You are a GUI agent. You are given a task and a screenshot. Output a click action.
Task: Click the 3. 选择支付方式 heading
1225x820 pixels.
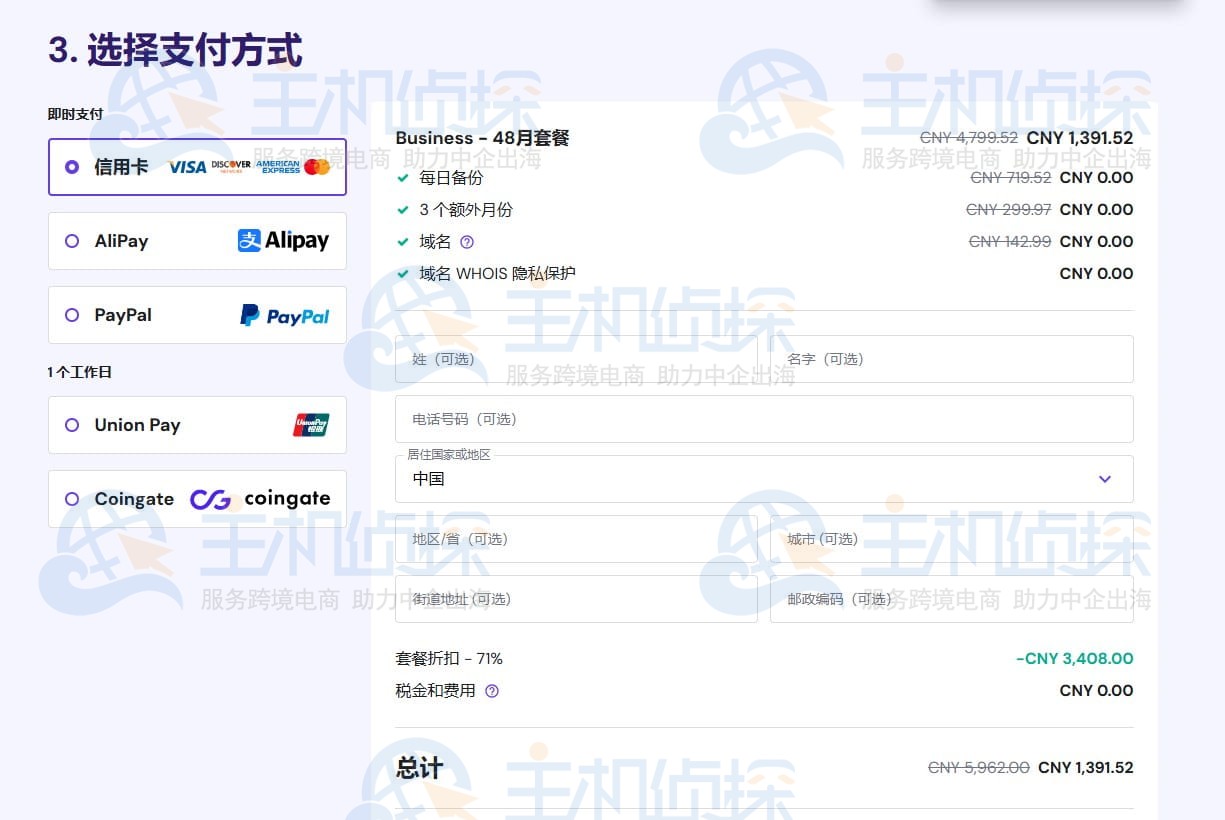[x=175, y=49]
